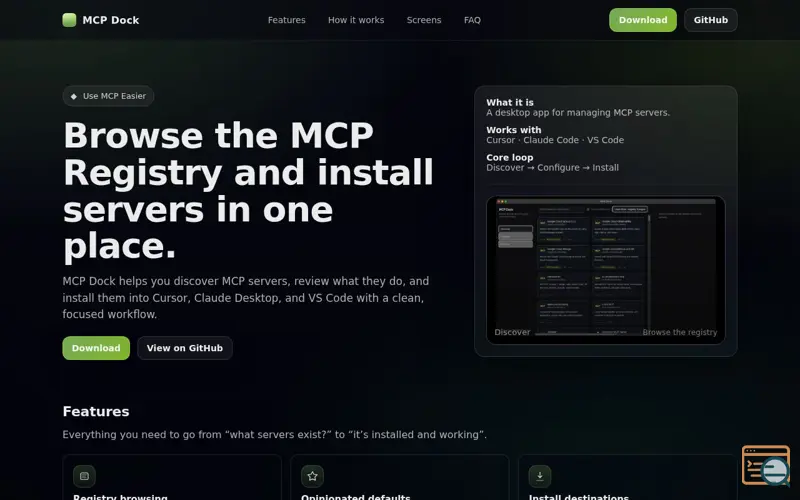Open the Features nav item
Image resolution: width=800 pixels, height=500 pixels.
click(x=287, y=20)
